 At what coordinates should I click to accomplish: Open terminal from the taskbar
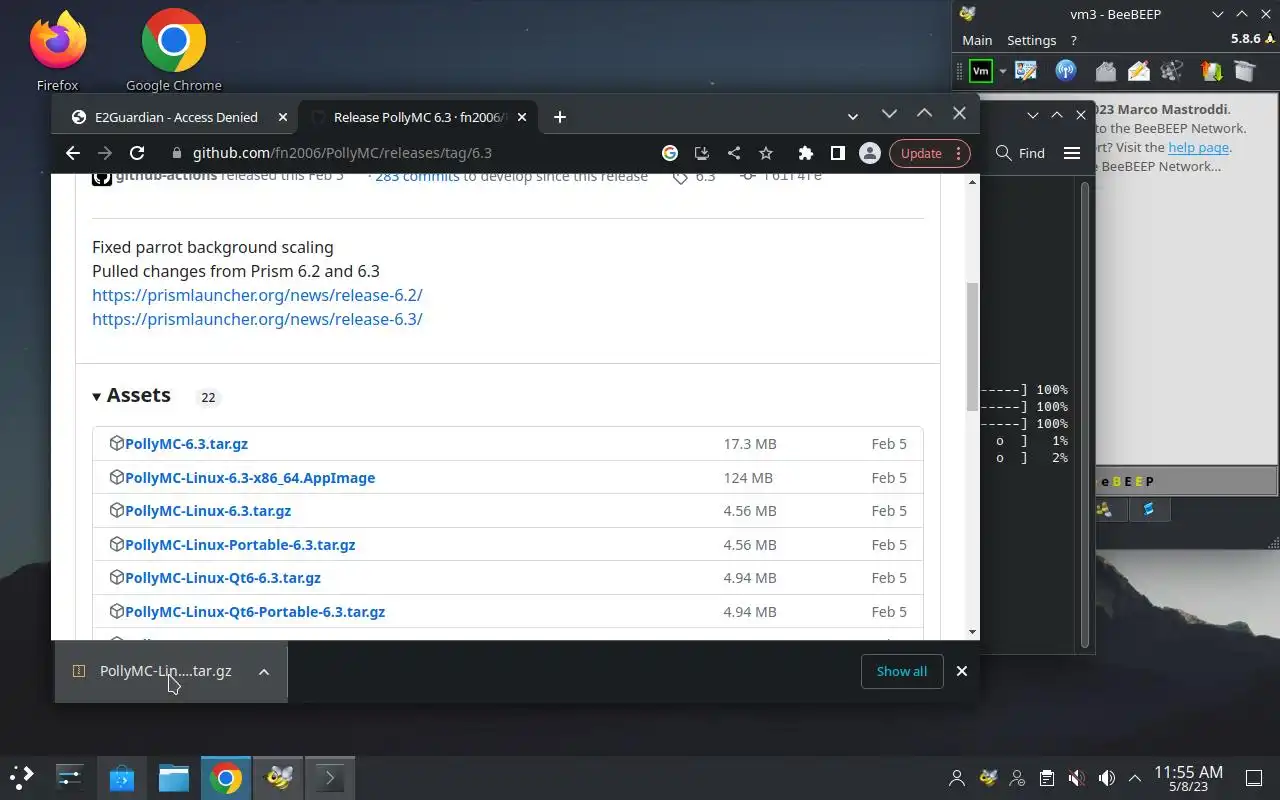(330, 777)
